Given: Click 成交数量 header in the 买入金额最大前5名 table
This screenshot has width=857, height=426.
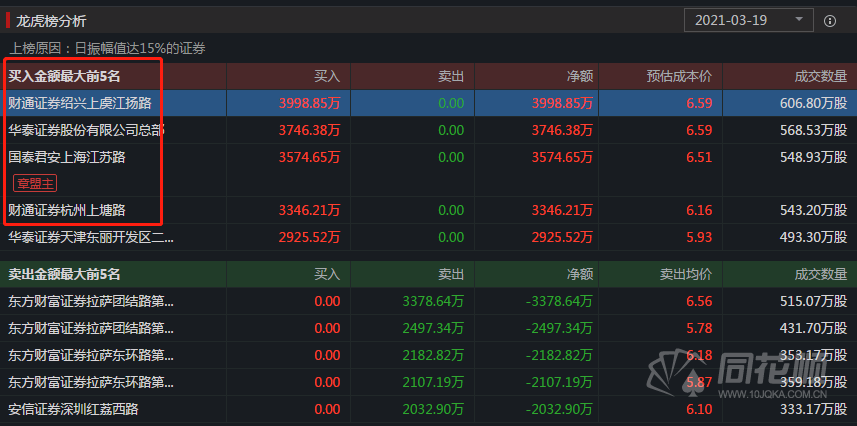Looking at the screenshot, I should (820, 77).
